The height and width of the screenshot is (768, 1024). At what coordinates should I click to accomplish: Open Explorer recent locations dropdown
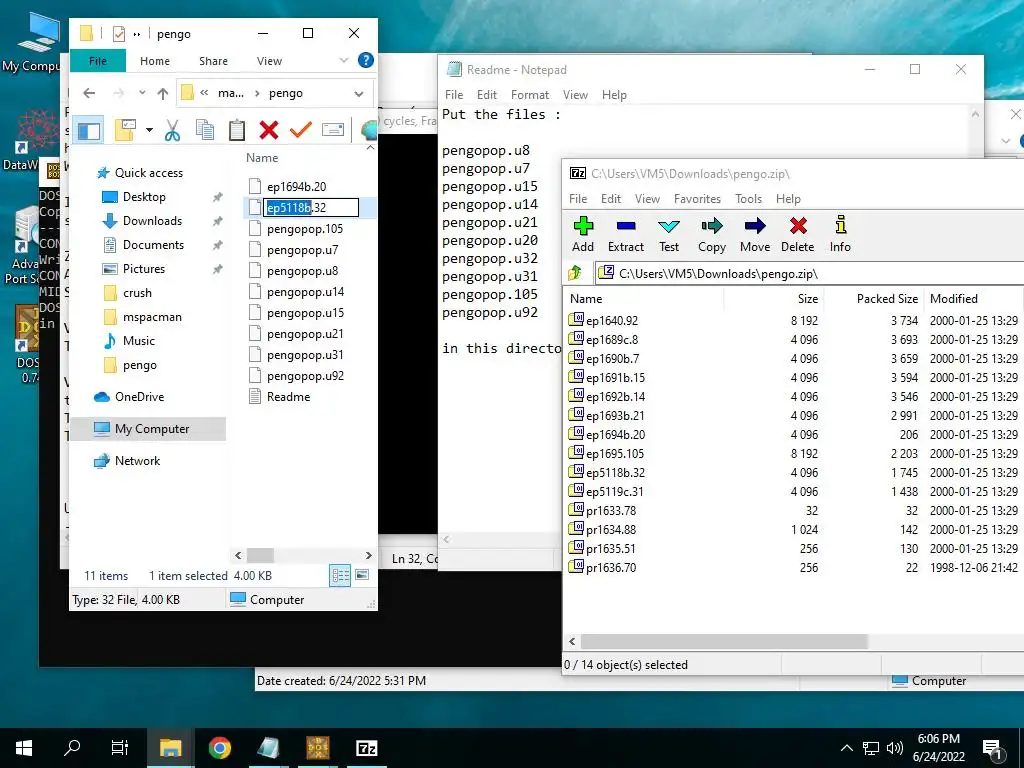142,93
